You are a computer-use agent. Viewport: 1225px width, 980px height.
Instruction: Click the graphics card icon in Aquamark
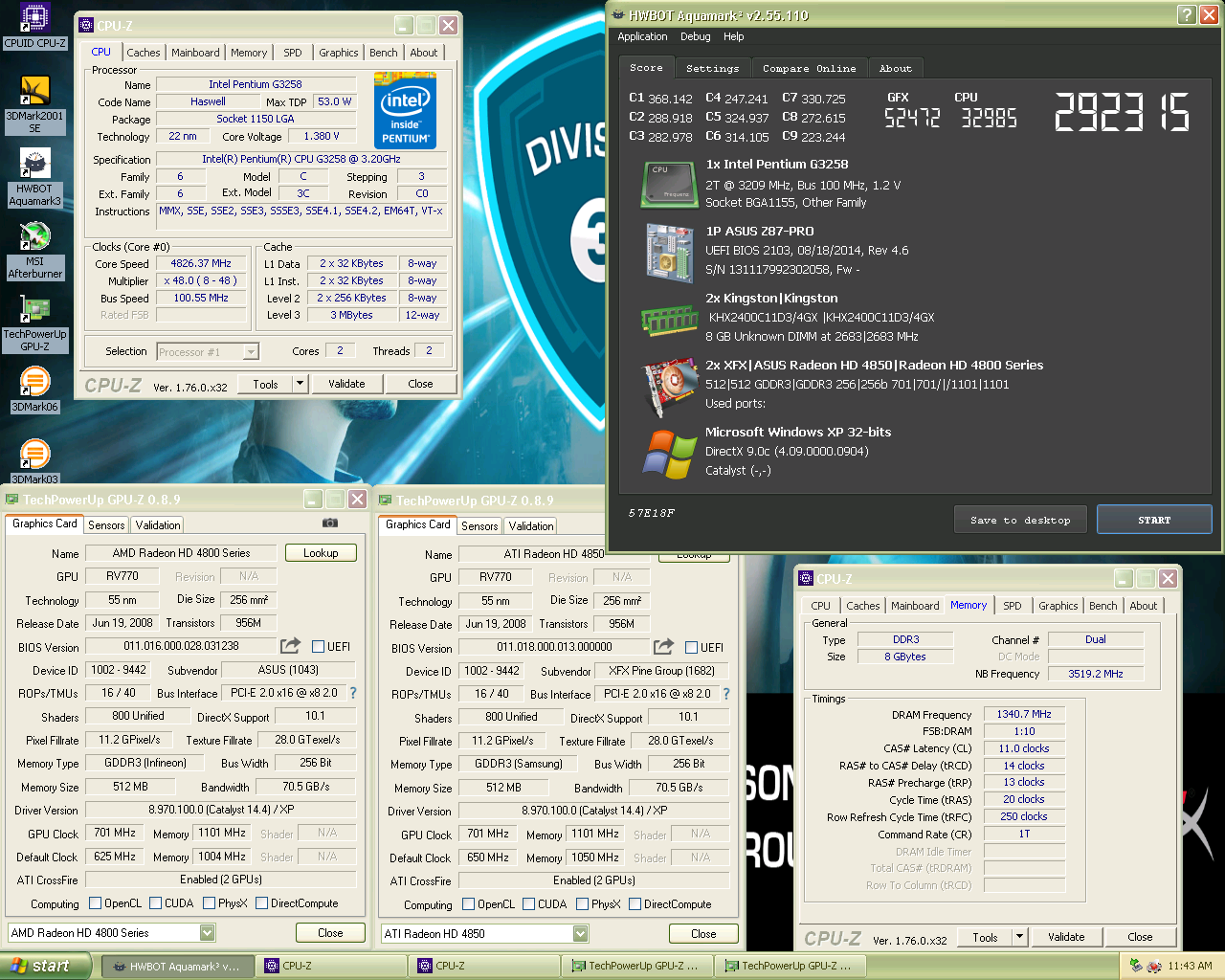tap(670, 386)
